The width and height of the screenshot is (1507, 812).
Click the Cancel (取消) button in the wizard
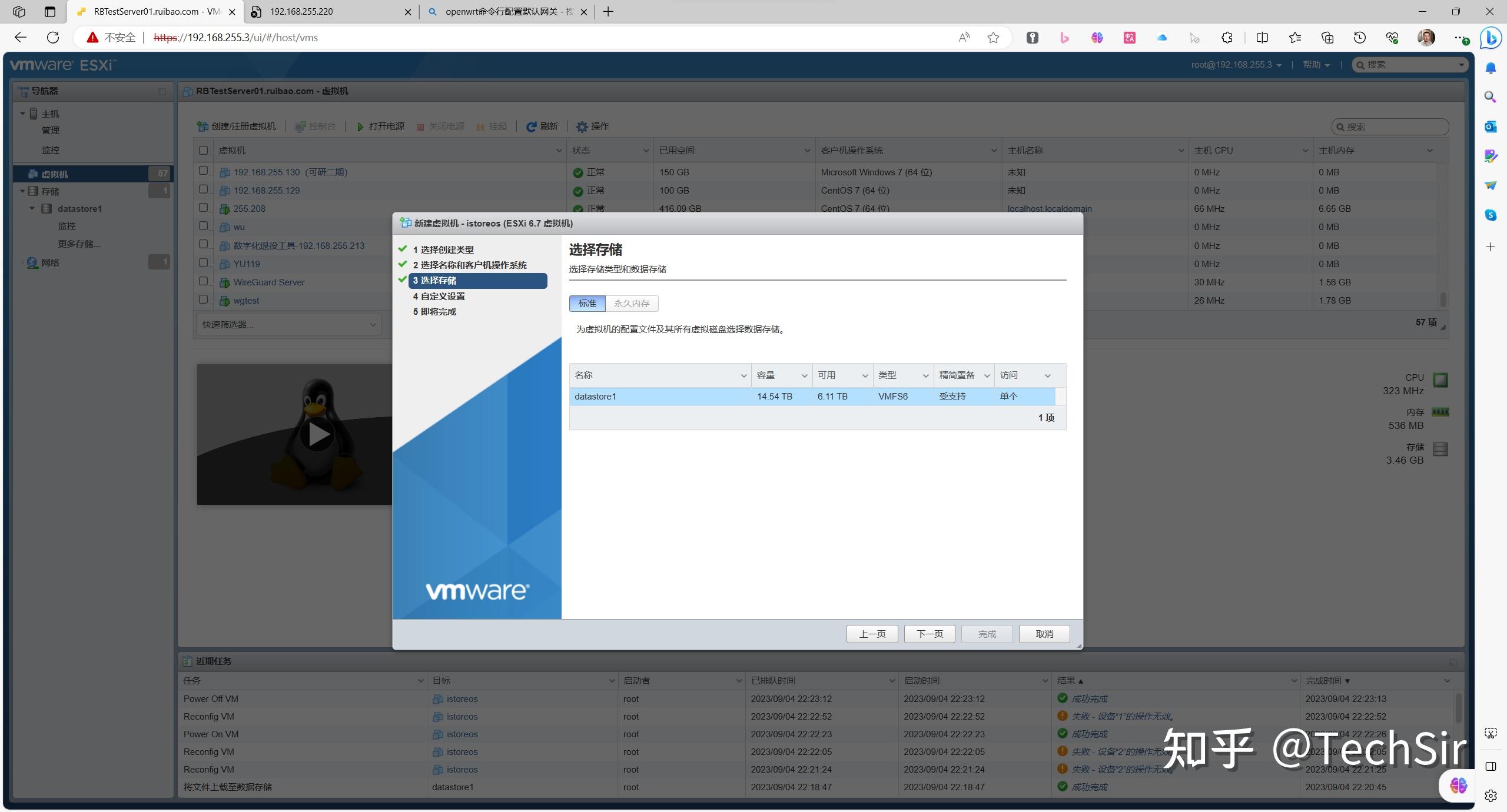coord(1044,634)
